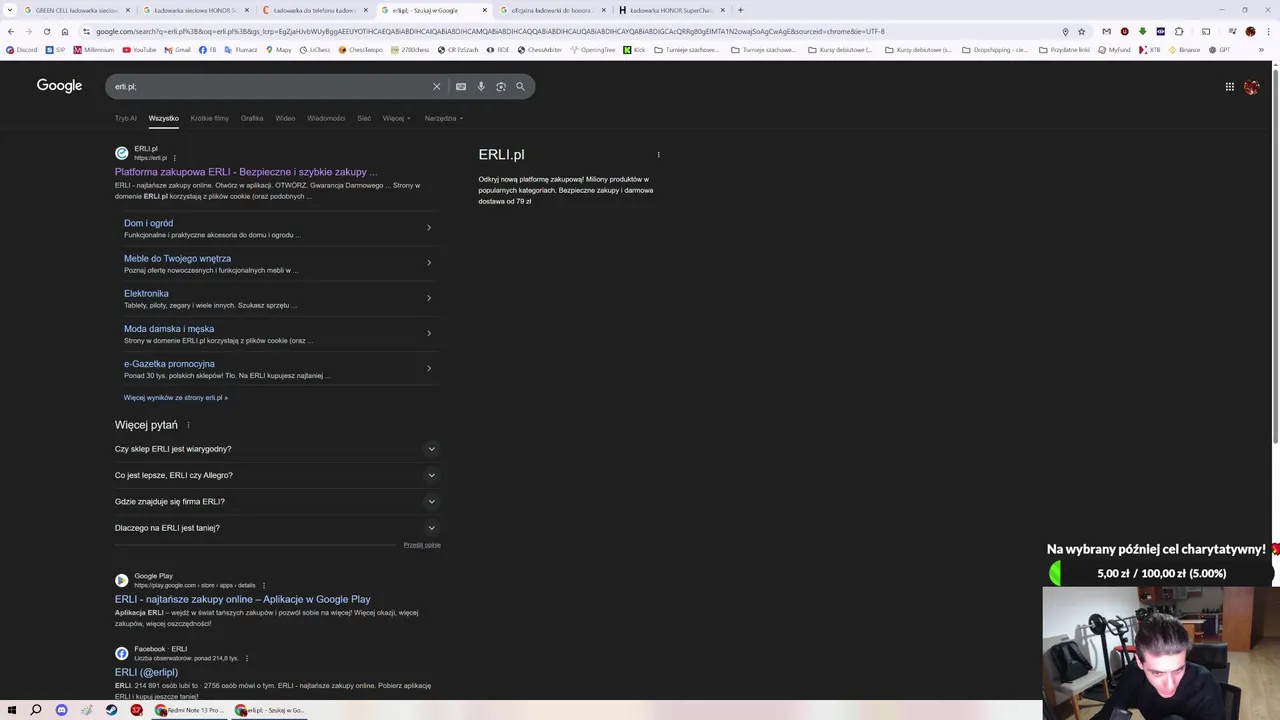1280x720 pixels.
Task: Select the Krótkie filmy results tab
Action: click(x=209, y=118)
